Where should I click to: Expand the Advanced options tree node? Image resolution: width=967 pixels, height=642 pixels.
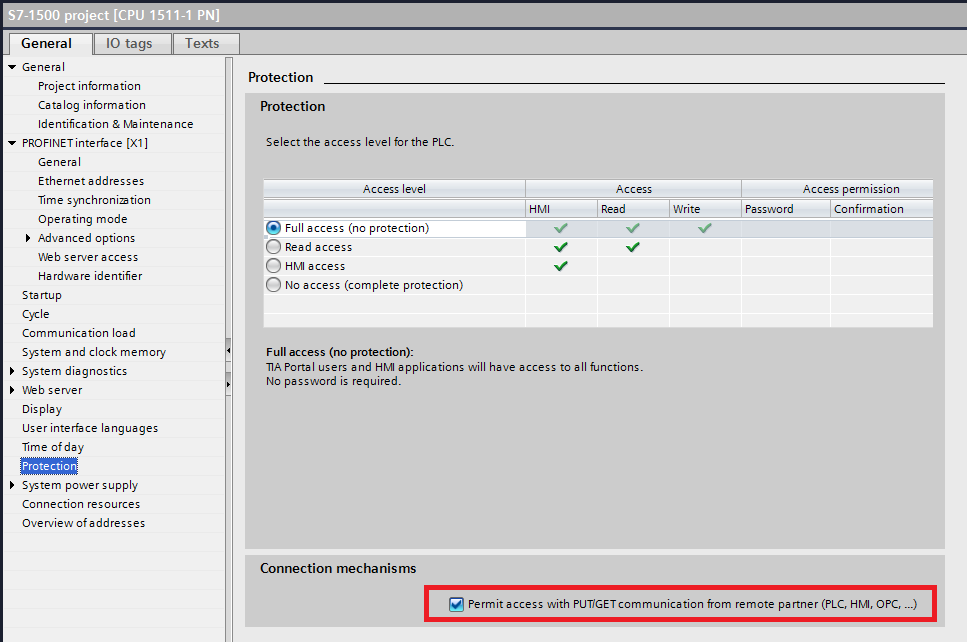[28, 238]
